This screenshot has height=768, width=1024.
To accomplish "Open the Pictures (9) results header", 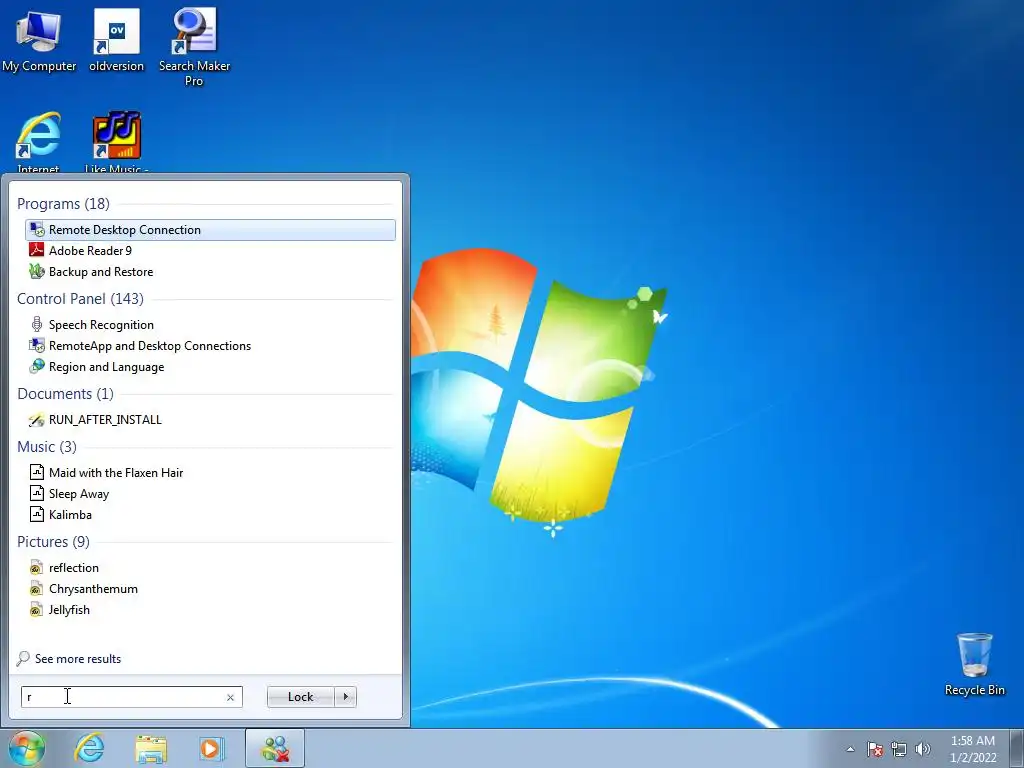I will coord(54,542).
